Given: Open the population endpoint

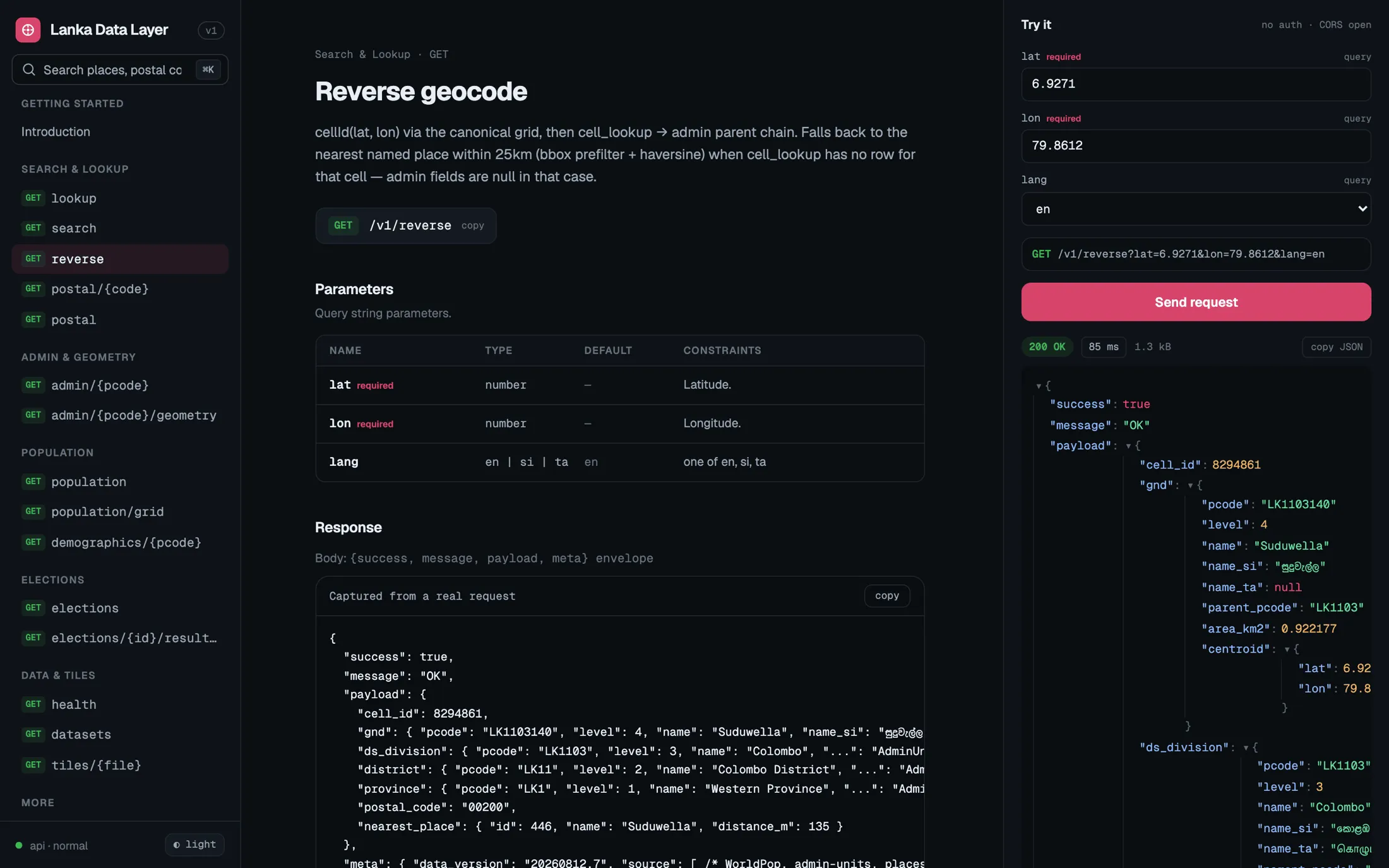Looking at the screenshot, I should point(120,482).
